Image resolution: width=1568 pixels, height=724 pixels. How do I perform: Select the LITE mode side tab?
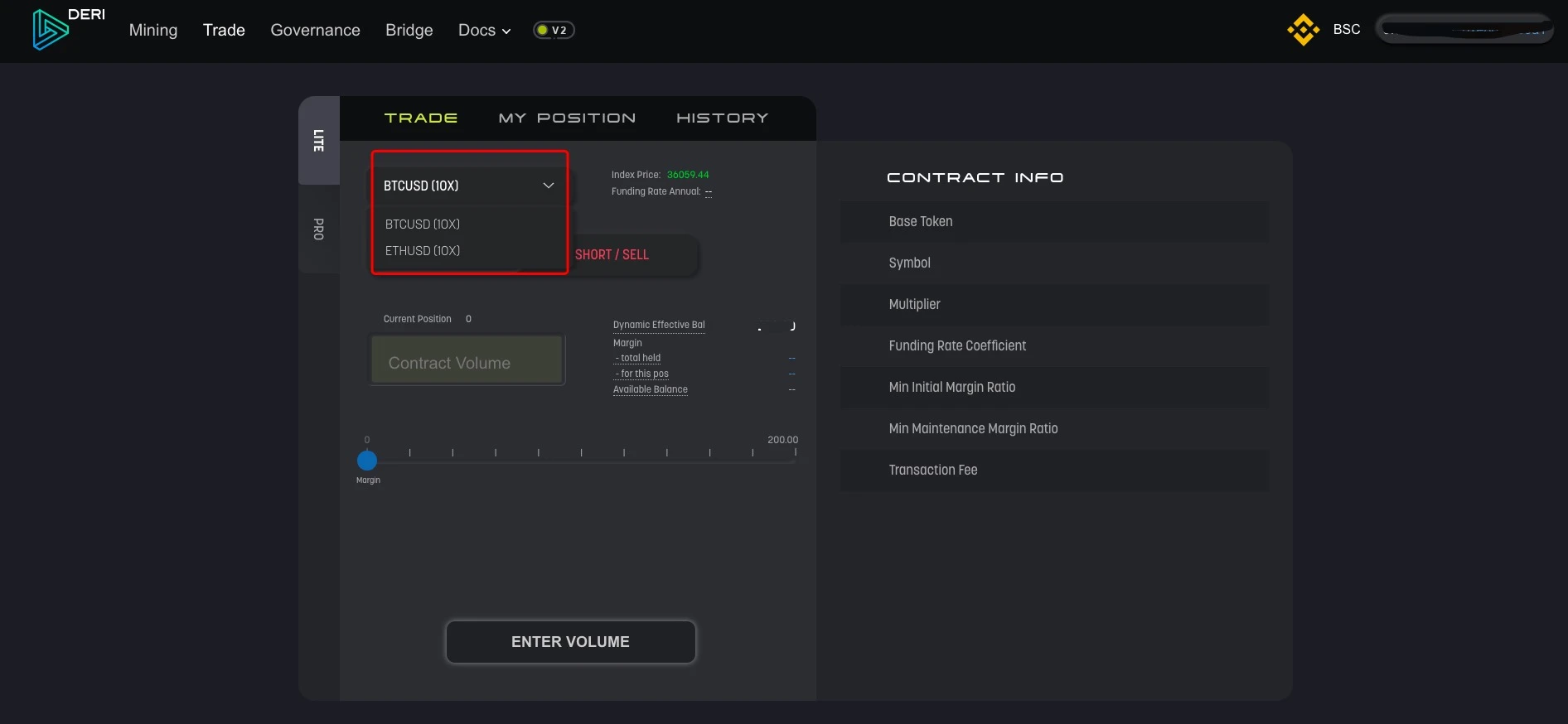tap(319, 140)
